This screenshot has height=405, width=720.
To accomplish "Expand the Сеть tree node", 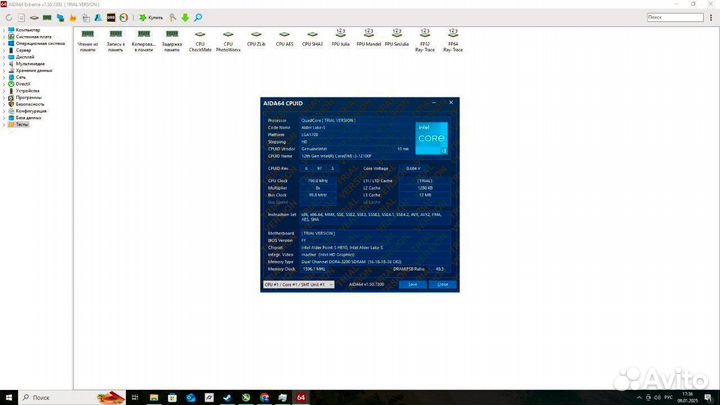I will (4, 77).
